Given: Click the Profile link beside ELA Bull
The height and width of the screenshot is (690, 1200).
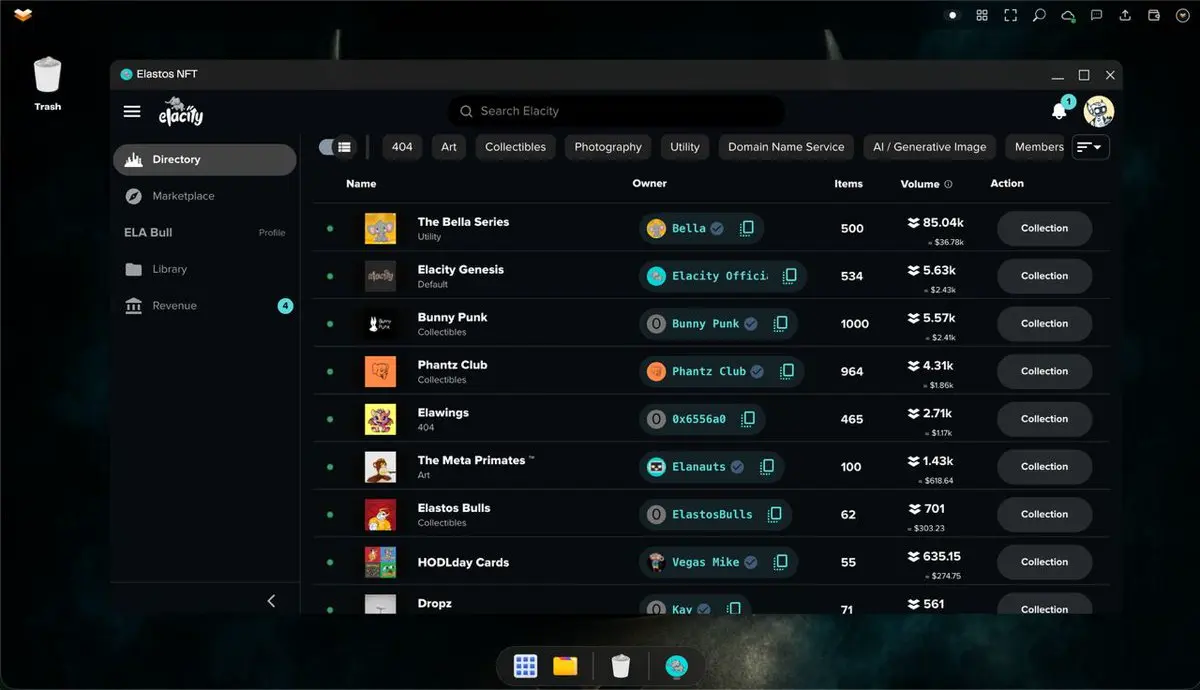Looking at the screenshot, I should click(x=272, y=233).
